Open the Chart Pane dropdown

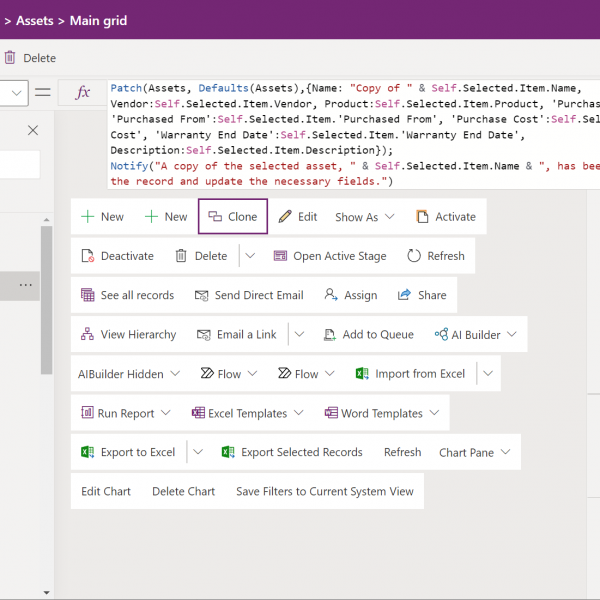pyautogui.click(x=474, y=452)
